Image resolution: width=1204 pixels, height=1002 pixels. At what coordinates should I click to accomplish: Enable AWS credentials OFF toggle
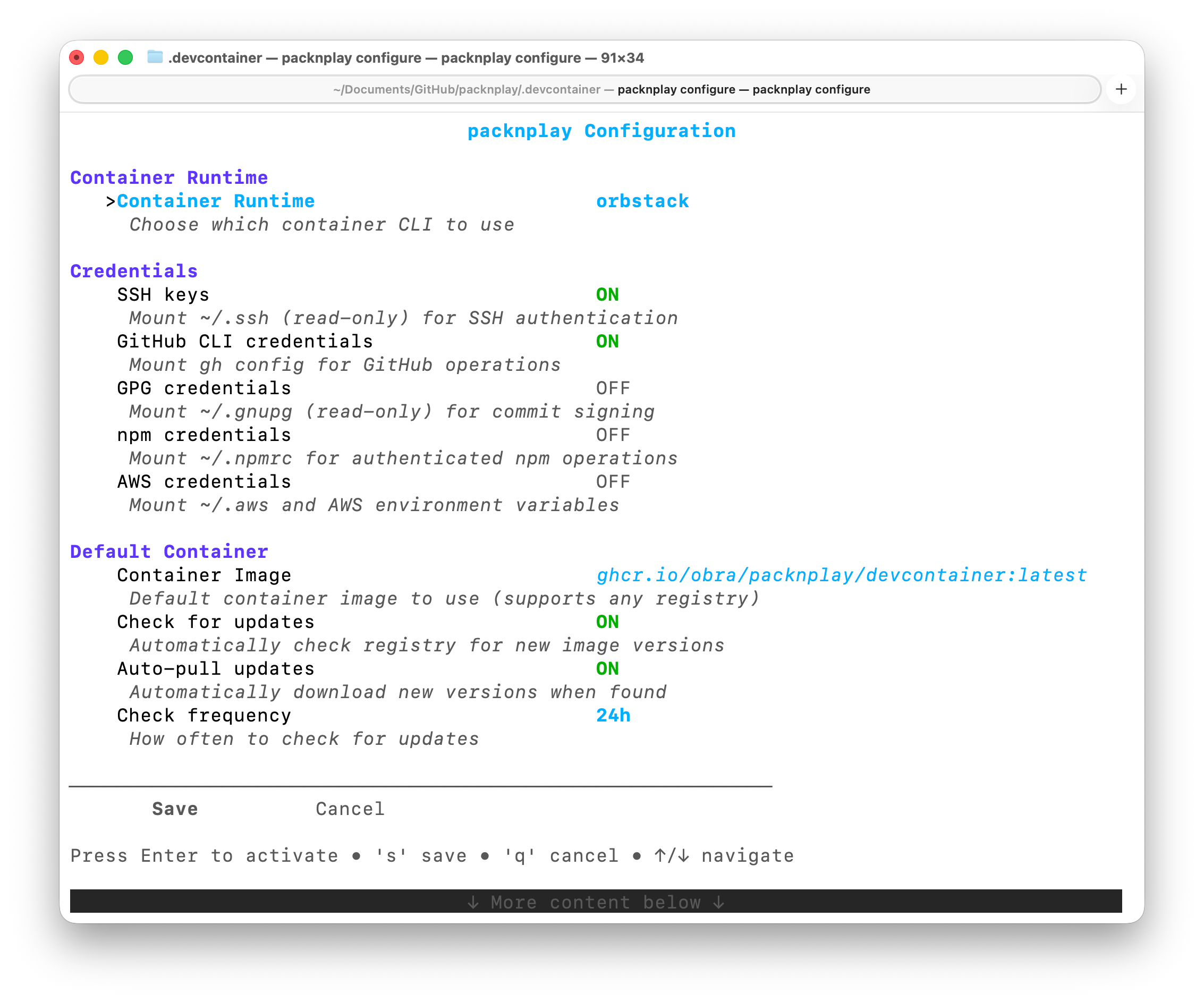tap(612, 481)
